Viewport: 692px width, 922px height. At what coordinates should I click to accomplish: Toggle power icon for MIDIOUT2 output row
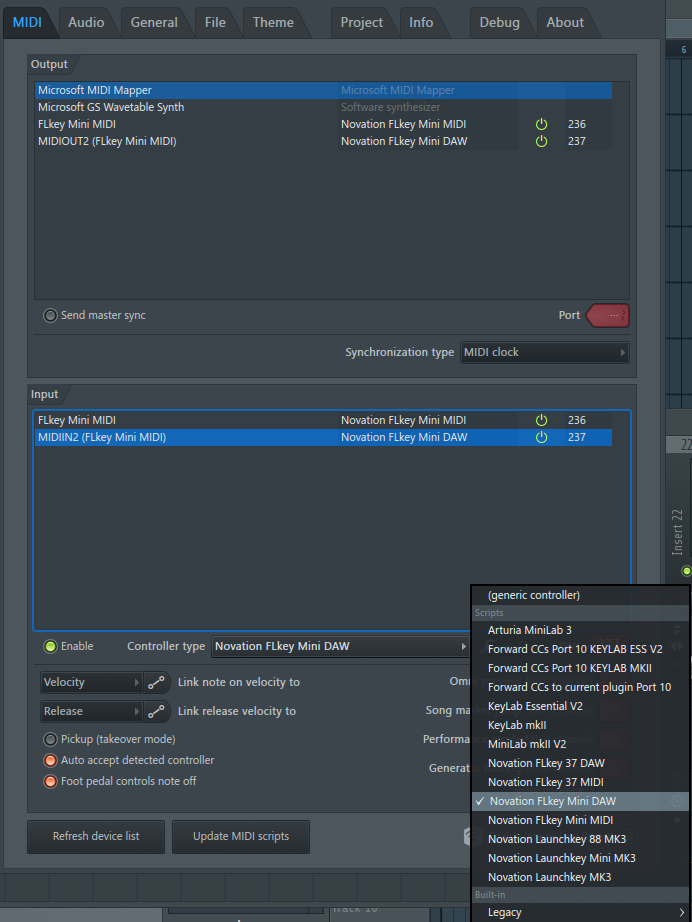541,141
